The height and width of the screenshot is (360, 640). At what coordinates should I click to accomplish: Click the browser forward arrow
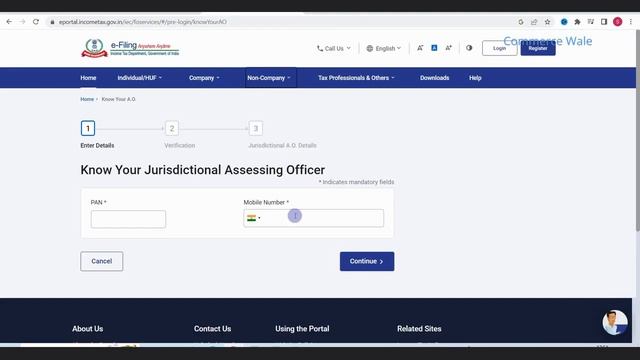(x=22, y=22)
